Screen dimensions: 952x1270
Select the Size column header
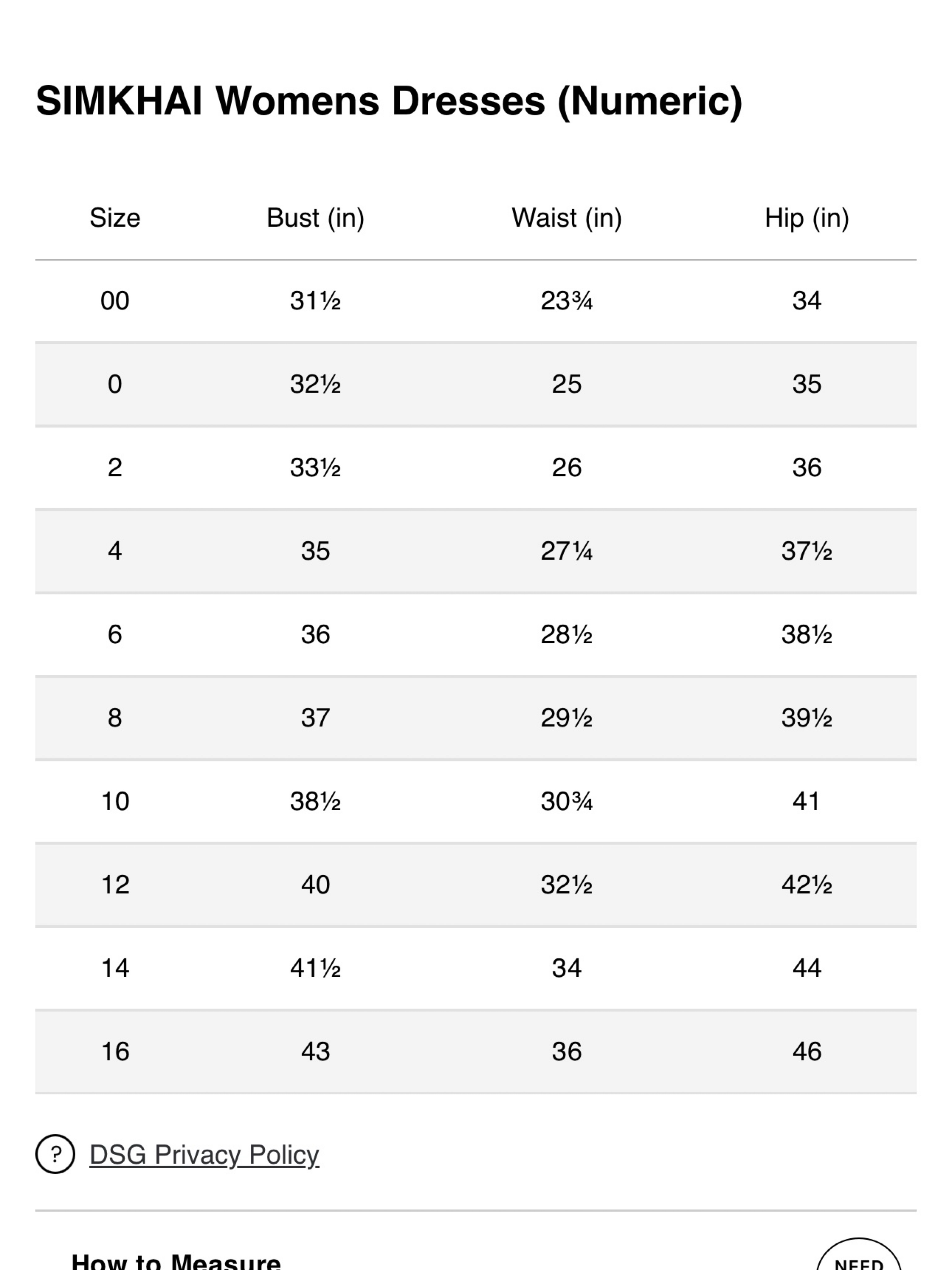(x=115, y=218)
